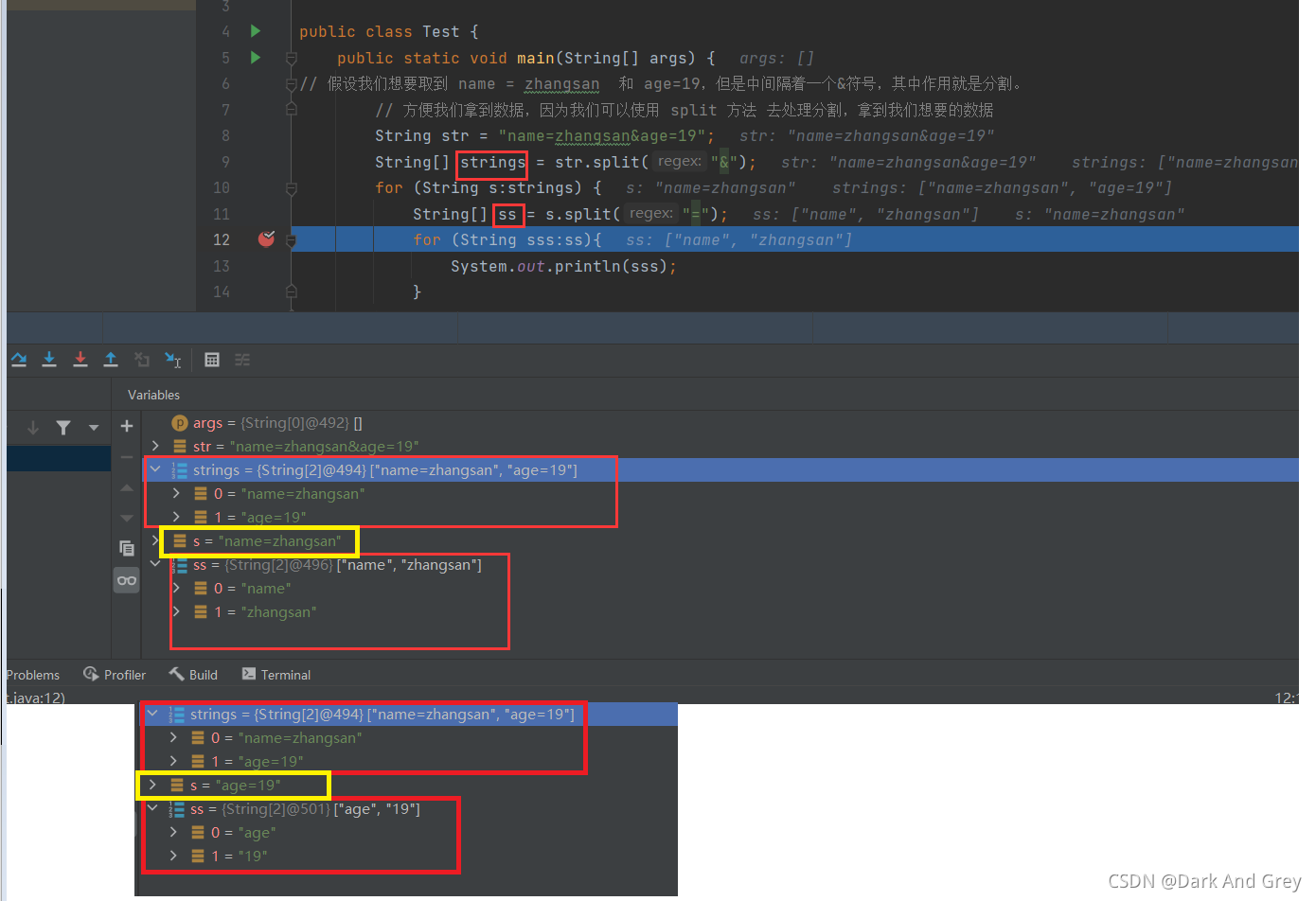Collapse the ss @496 array node
Viewport: 1316px width, 901px height.
coord(156,564)
